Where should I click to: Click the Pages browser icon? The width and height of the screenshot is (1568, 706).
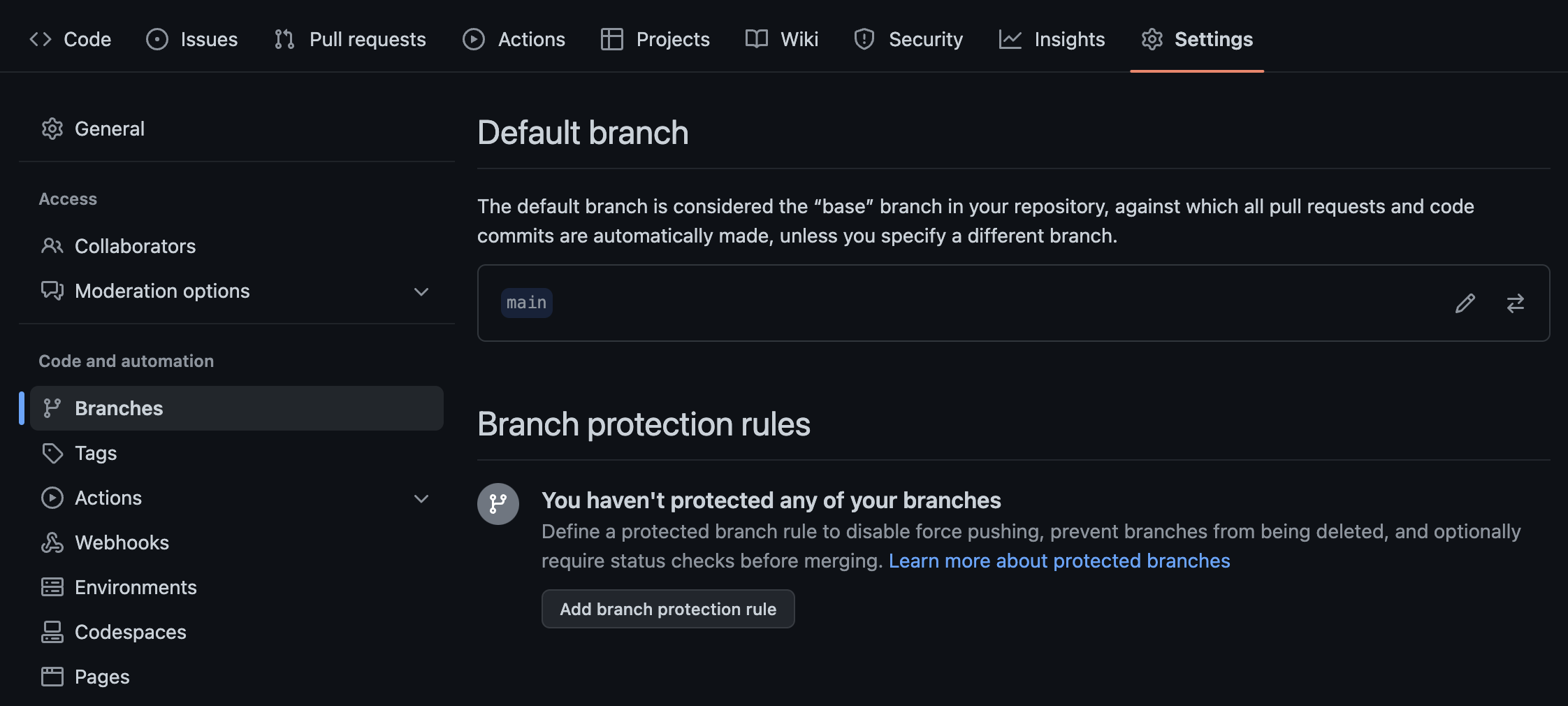tap(52, 676)
